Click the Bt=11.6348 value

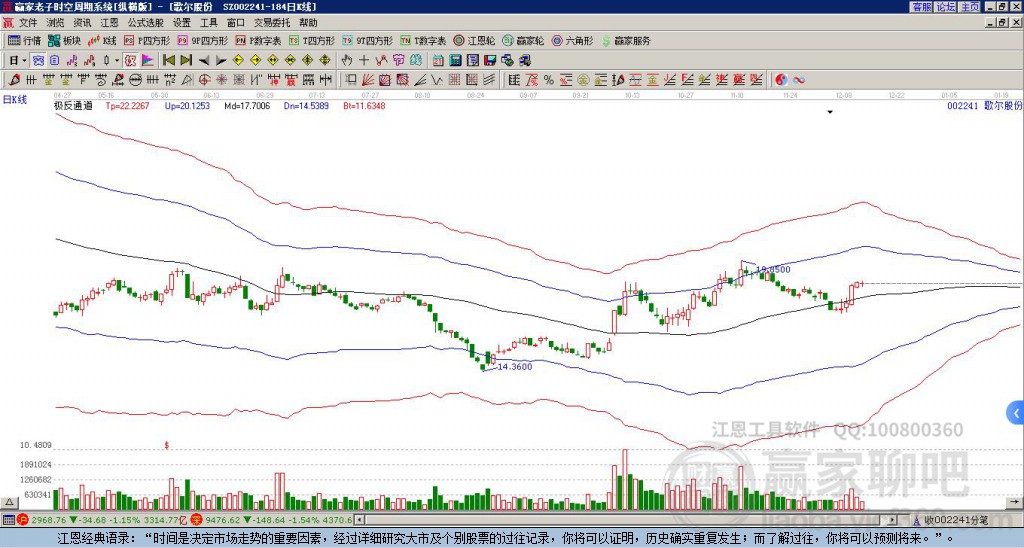(364, 105)
